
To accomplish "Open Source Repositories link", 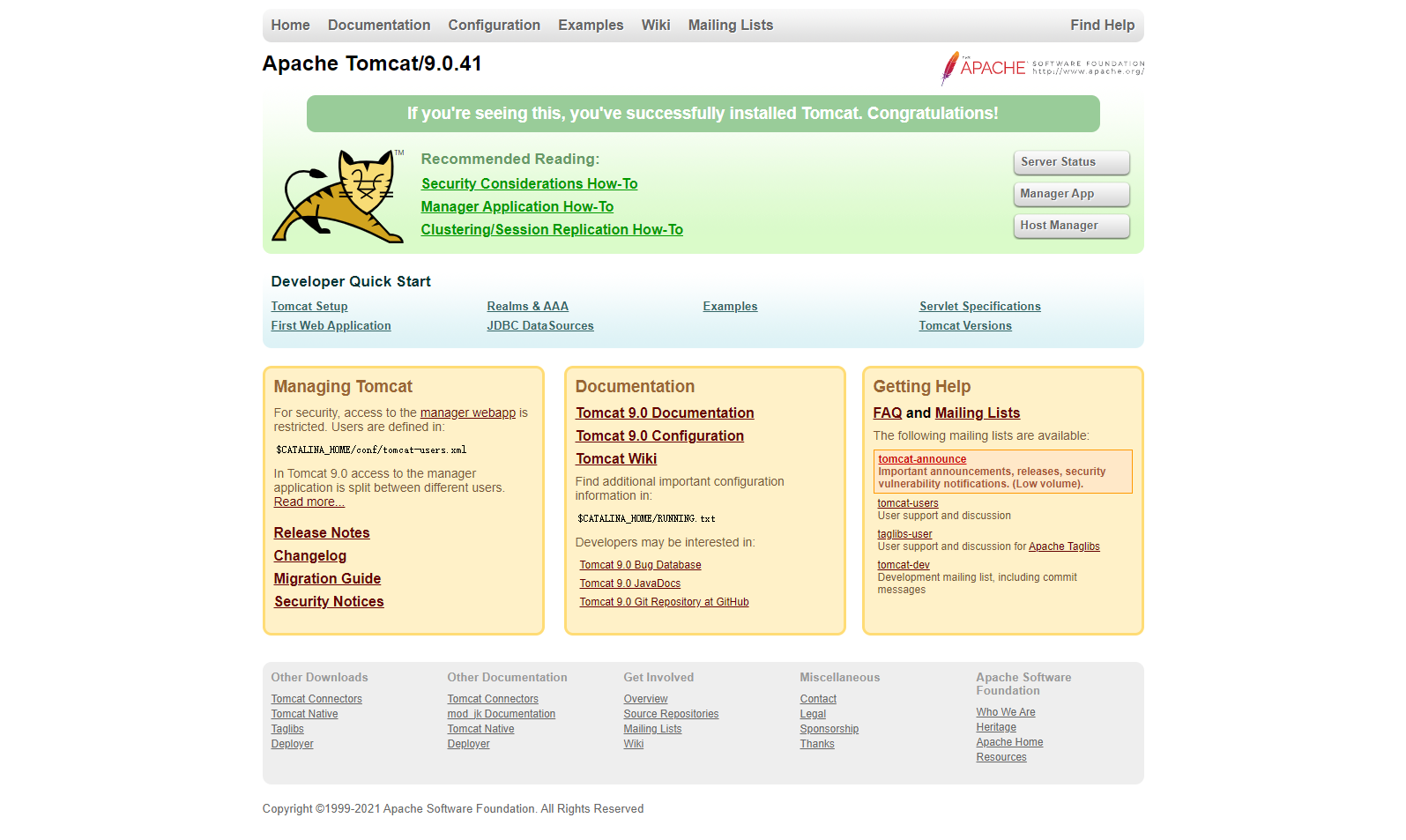I will pos(671,714).
